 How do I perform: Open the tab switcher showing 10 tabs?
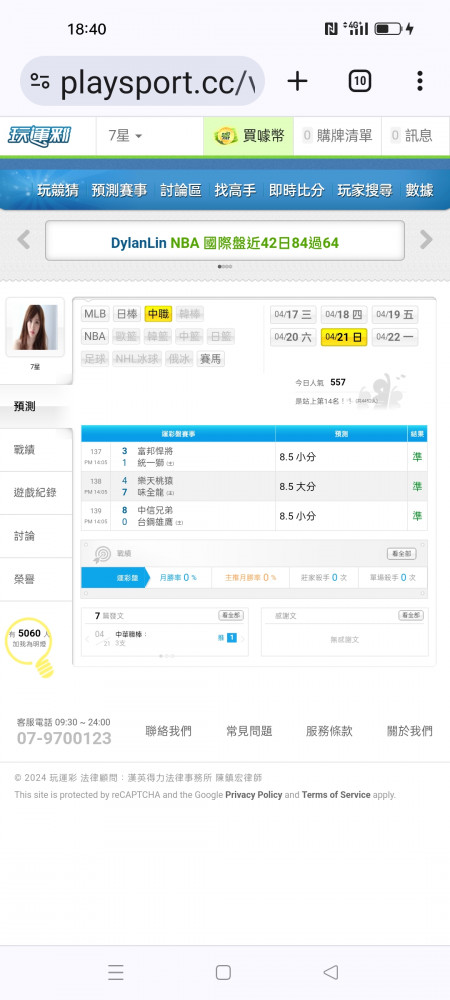[x=359, y=81]
